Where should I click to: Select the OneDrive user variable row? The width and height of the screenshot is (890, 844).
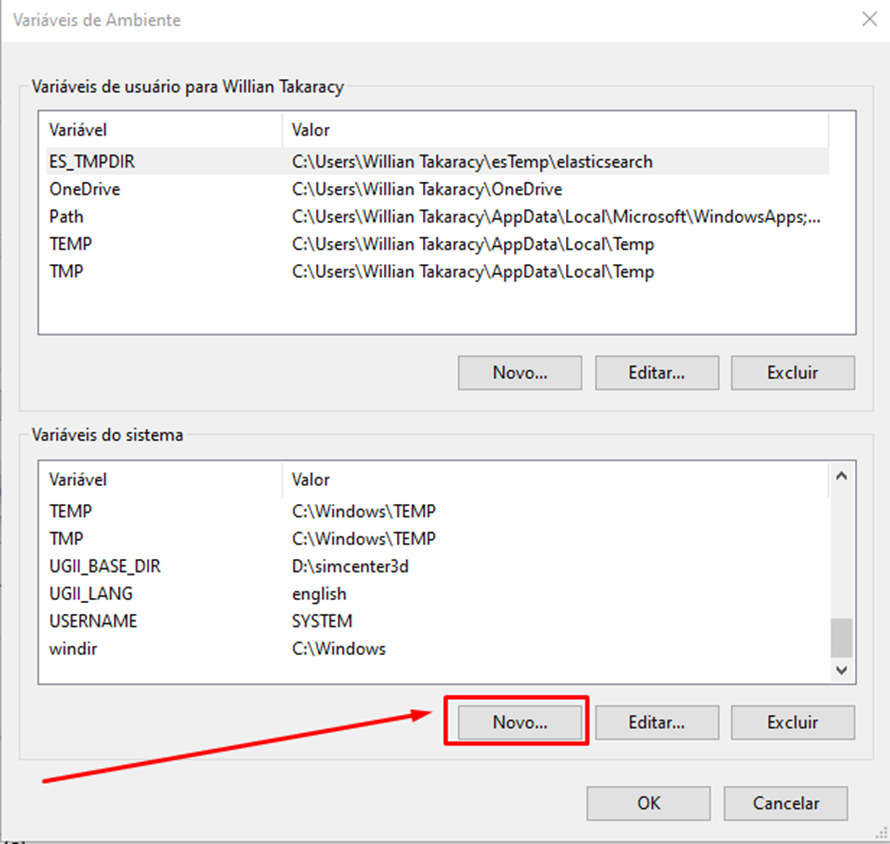point(437,189)
